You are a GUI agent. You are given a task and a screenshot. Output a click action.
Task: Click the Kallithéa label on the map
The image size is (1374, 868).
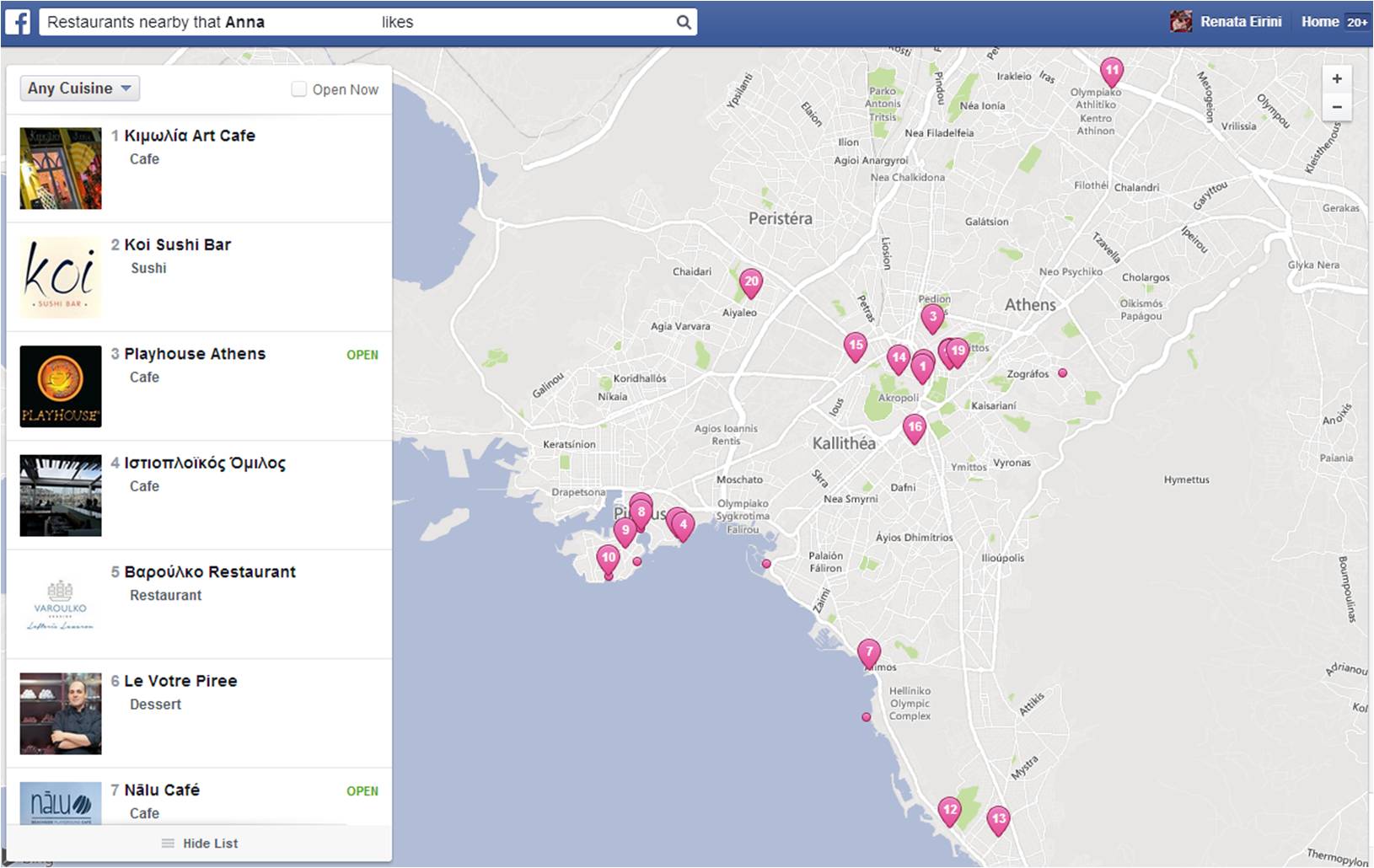point(844,443)
